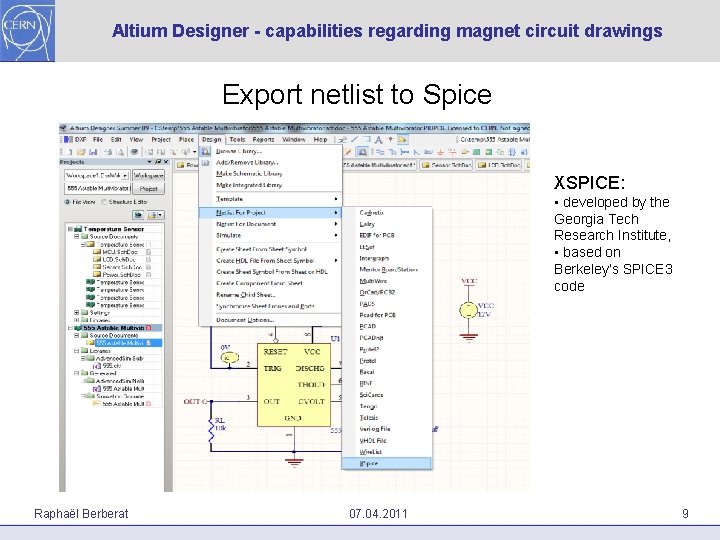Expand the Settings folder node
The height and width of the screenshot is (540, 720).
click(77, 312)
